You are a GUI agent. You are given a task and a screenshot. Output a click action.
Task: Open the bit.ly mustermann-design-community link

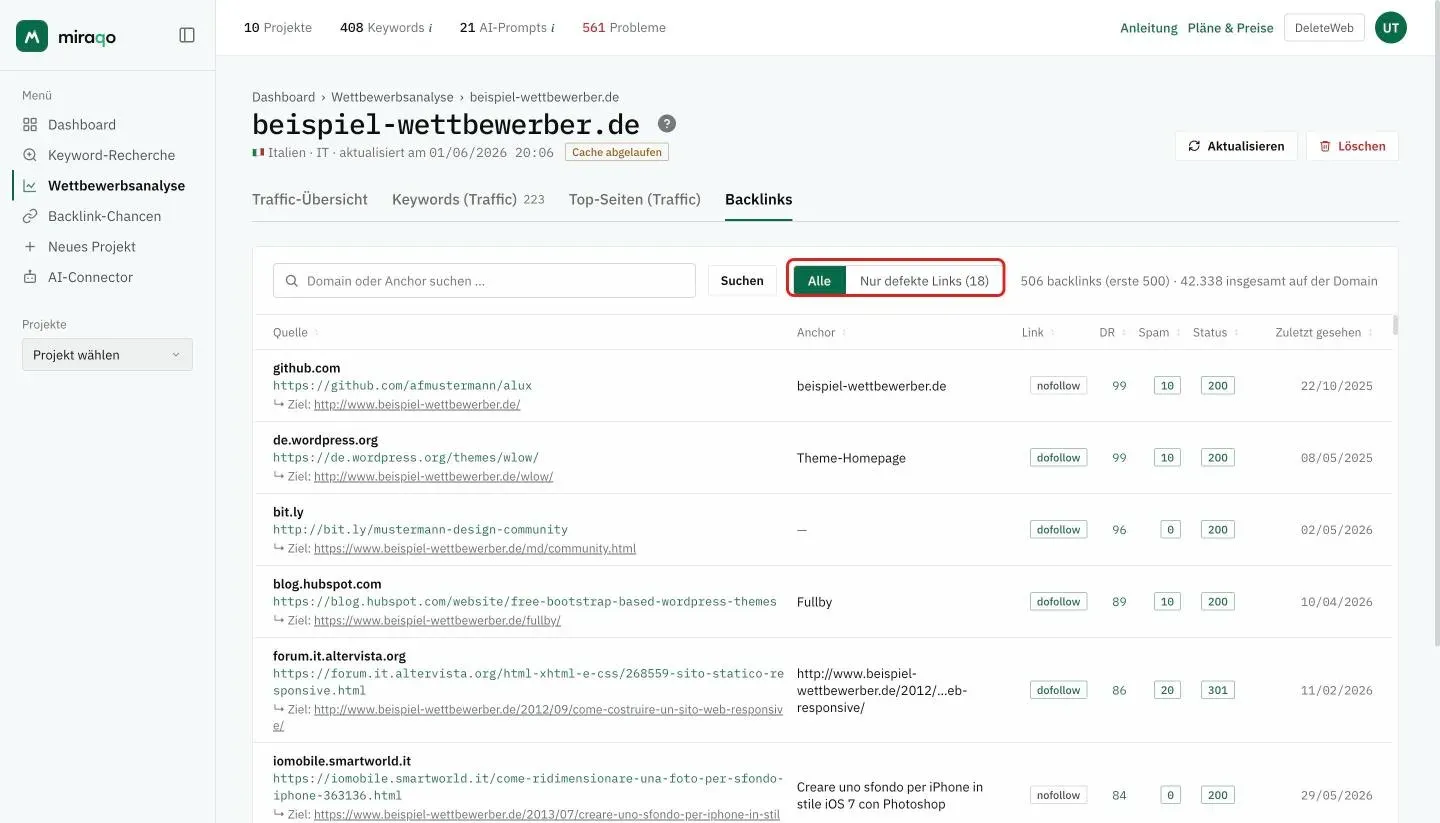[420, 529]
